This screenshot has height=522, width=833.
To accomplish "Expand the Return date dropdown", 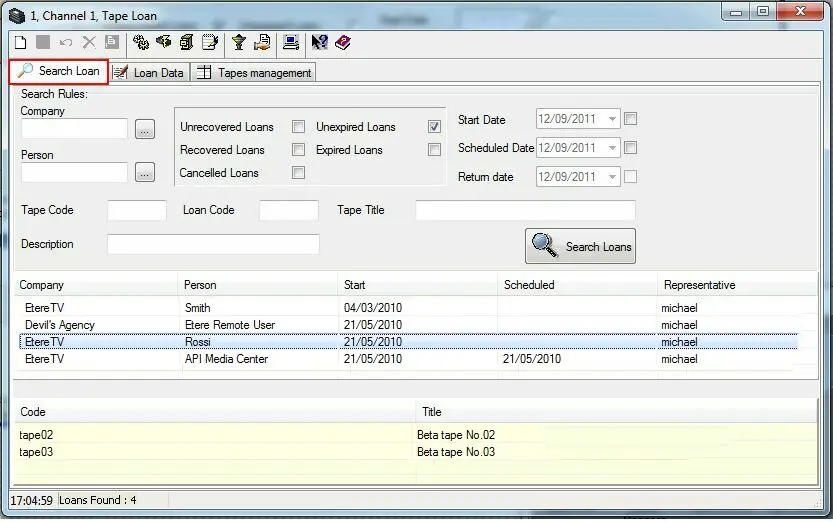I will pyautogui.click(x=611, y=177).
